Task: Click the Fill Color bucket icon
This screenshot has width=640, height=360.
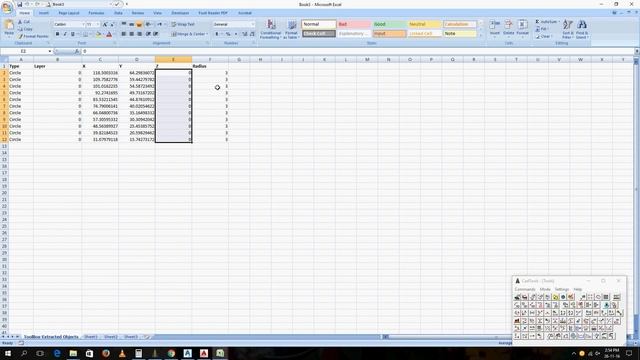Action: click(x=98, y=34)
